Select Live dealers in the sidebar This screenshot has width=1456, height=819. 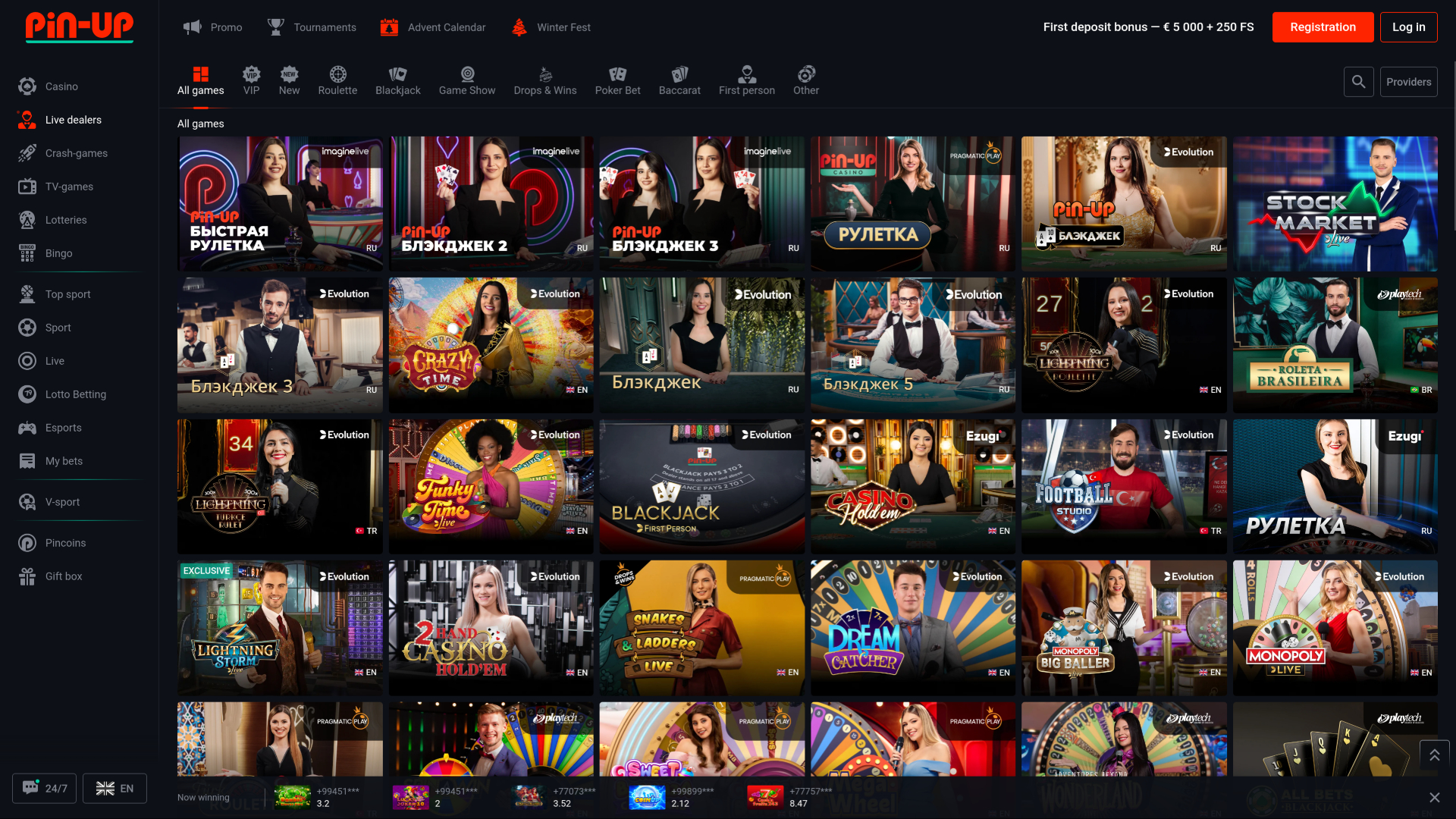pos(74,119)
